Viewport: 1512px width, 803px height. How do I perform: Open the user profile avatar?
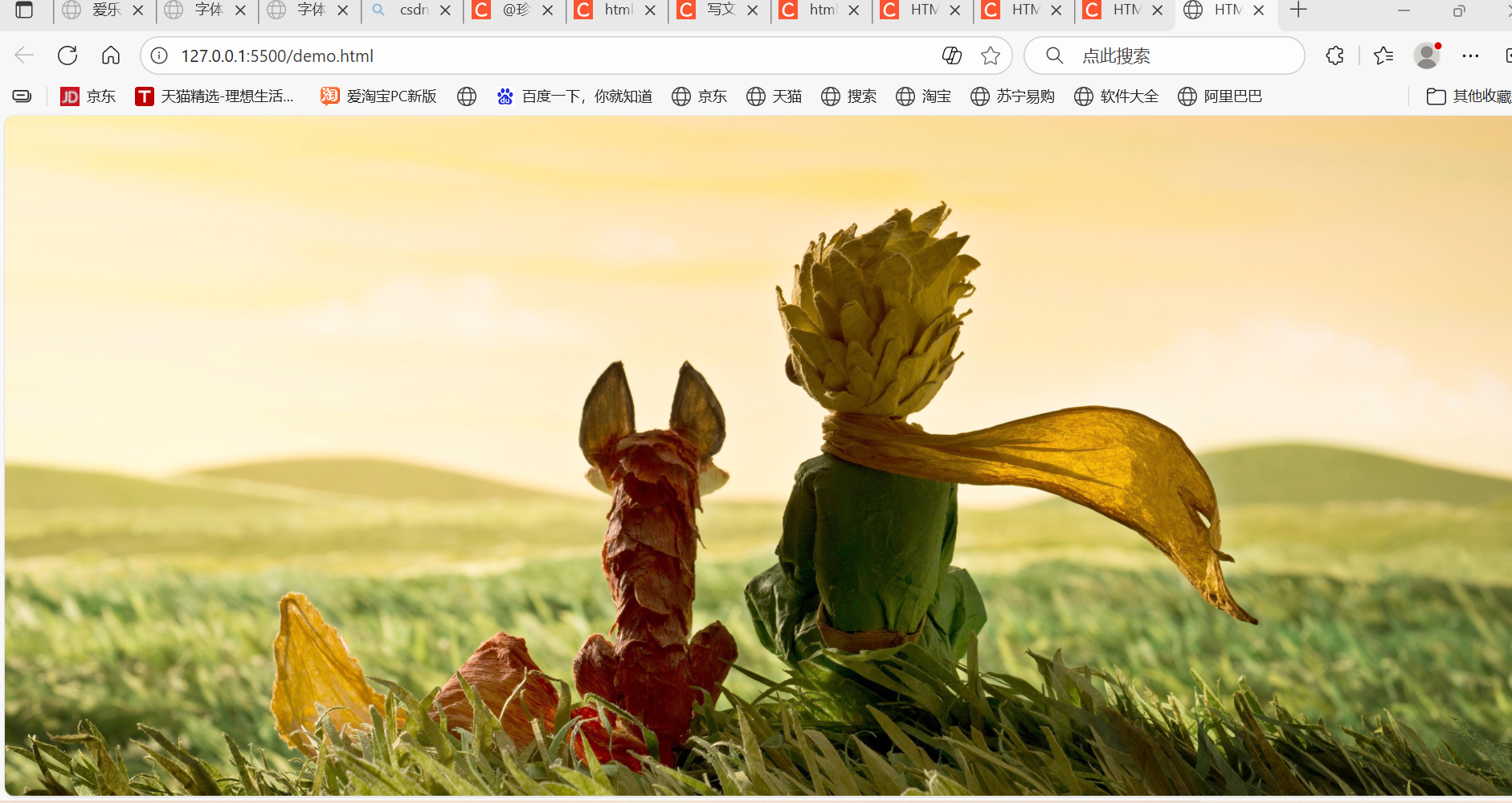(1427, 55)
